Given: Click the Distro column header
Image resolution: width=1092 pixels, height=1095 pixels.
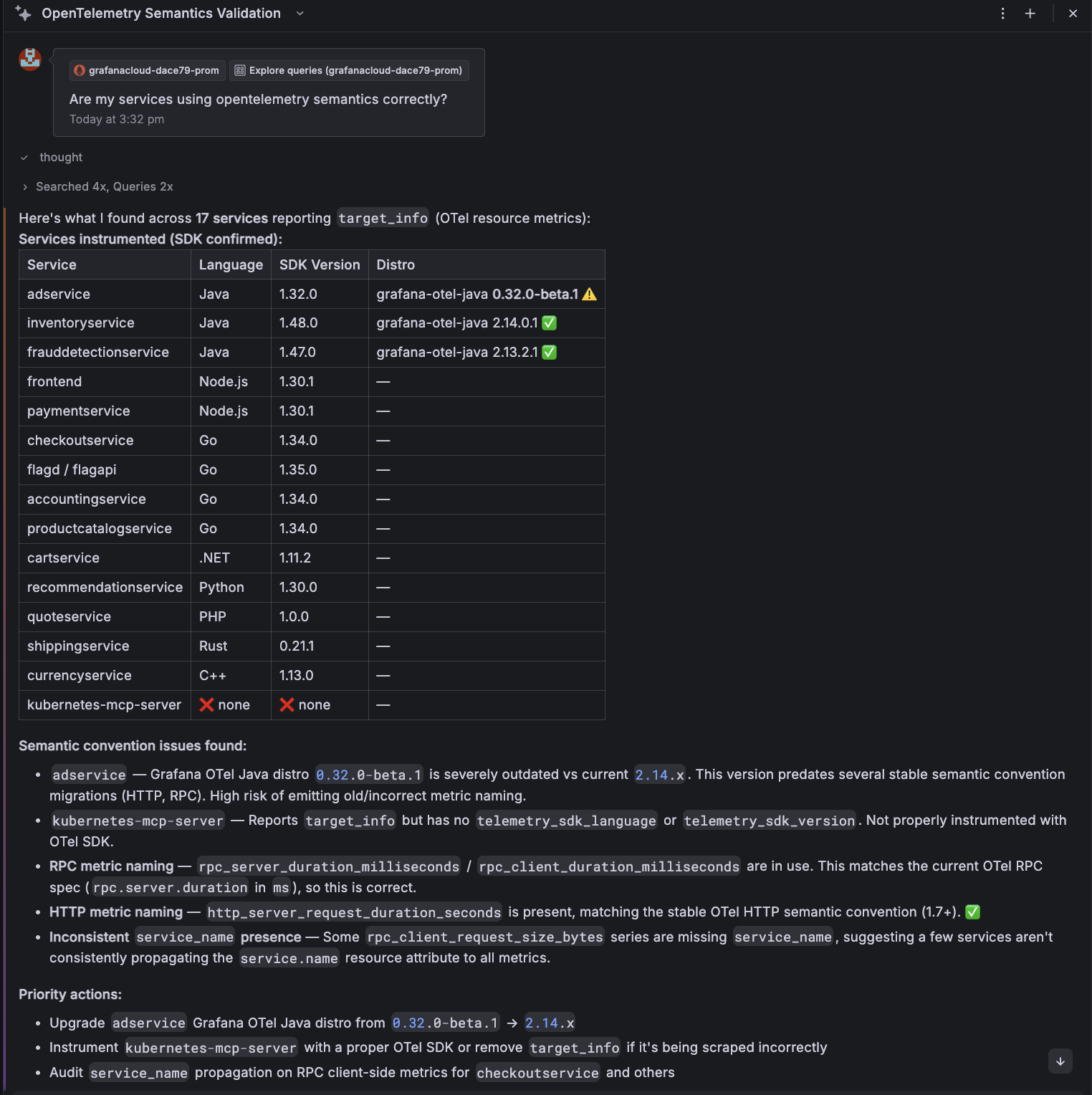Looking at the screenshot, I should point(487,264).
